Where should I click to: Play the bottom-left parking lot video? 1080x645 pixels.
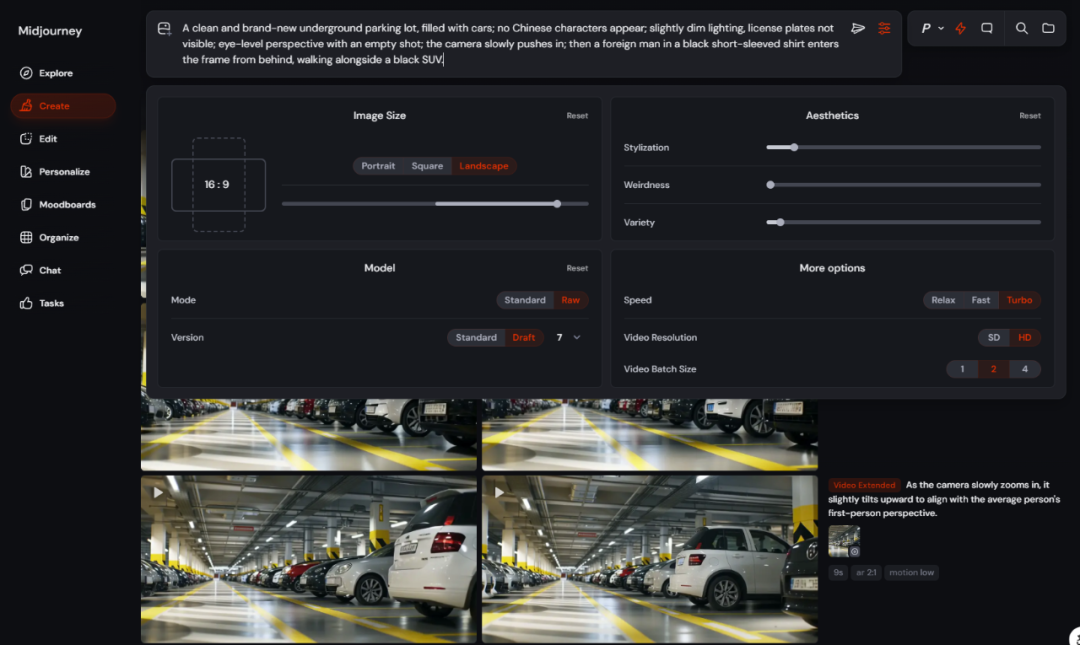click(x=158, y=492)
